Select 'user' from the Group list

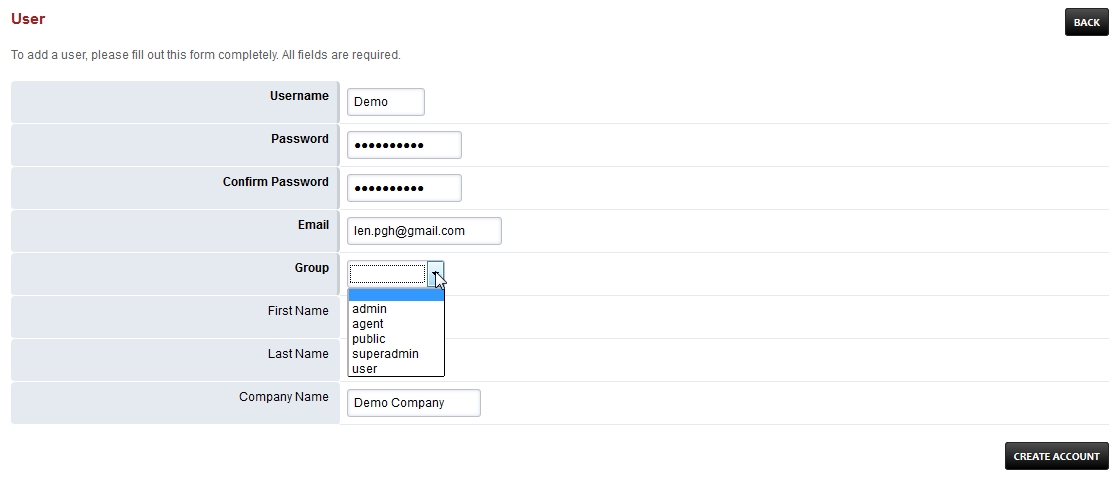[x=365, y=369]
